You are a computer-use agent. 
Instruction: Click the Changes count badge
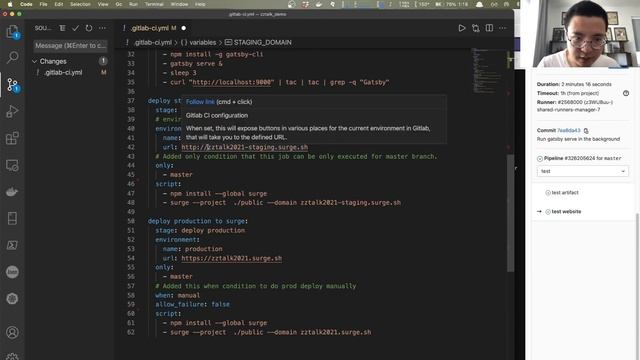103,61
